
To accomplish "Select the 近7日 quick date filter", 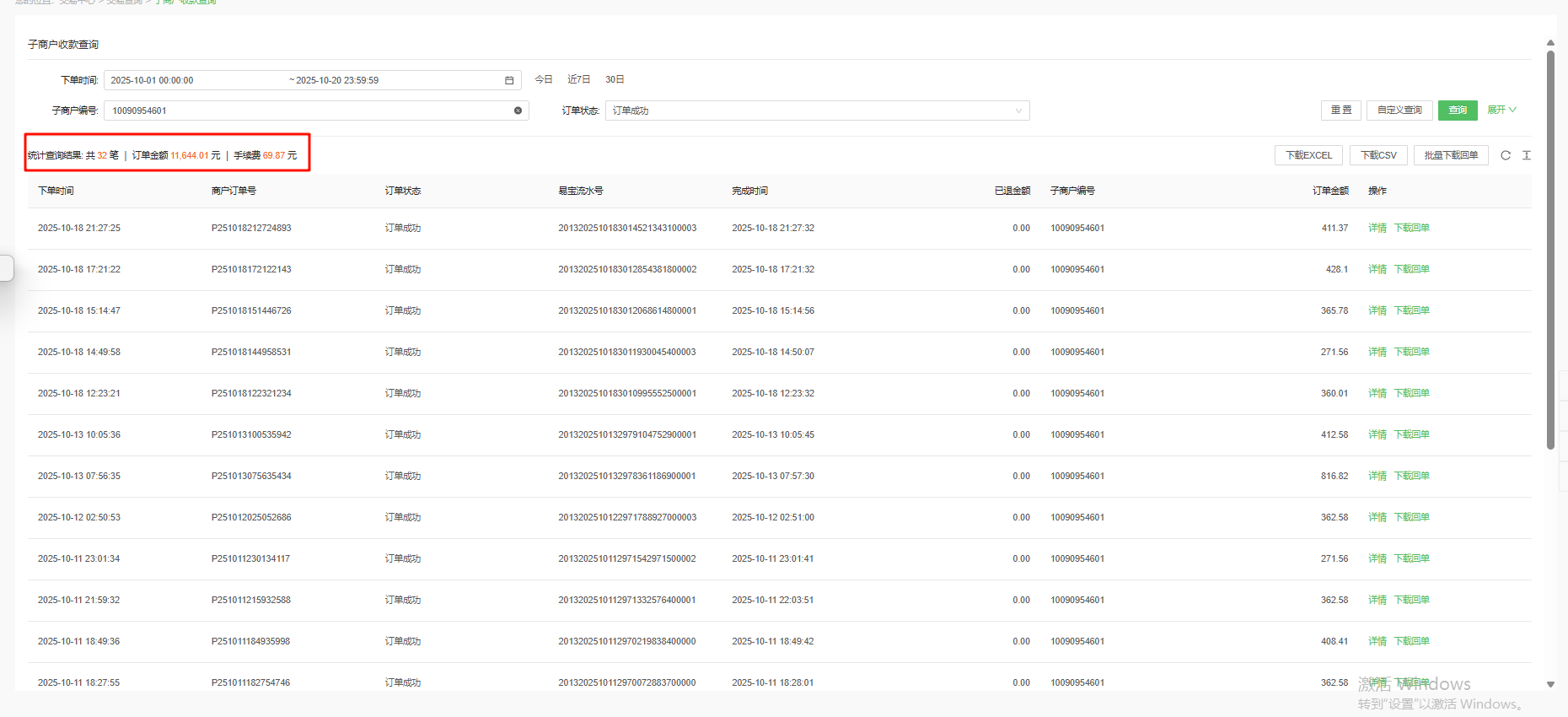I will (x=578, y=79).
